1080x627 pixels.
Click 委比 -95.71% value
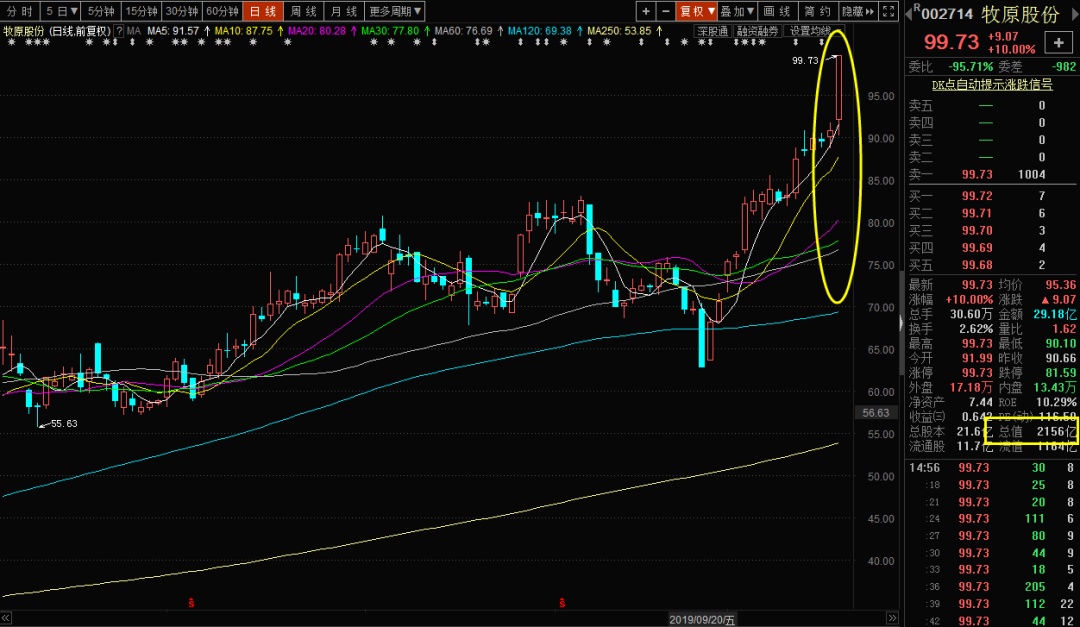tap(970, 67)
